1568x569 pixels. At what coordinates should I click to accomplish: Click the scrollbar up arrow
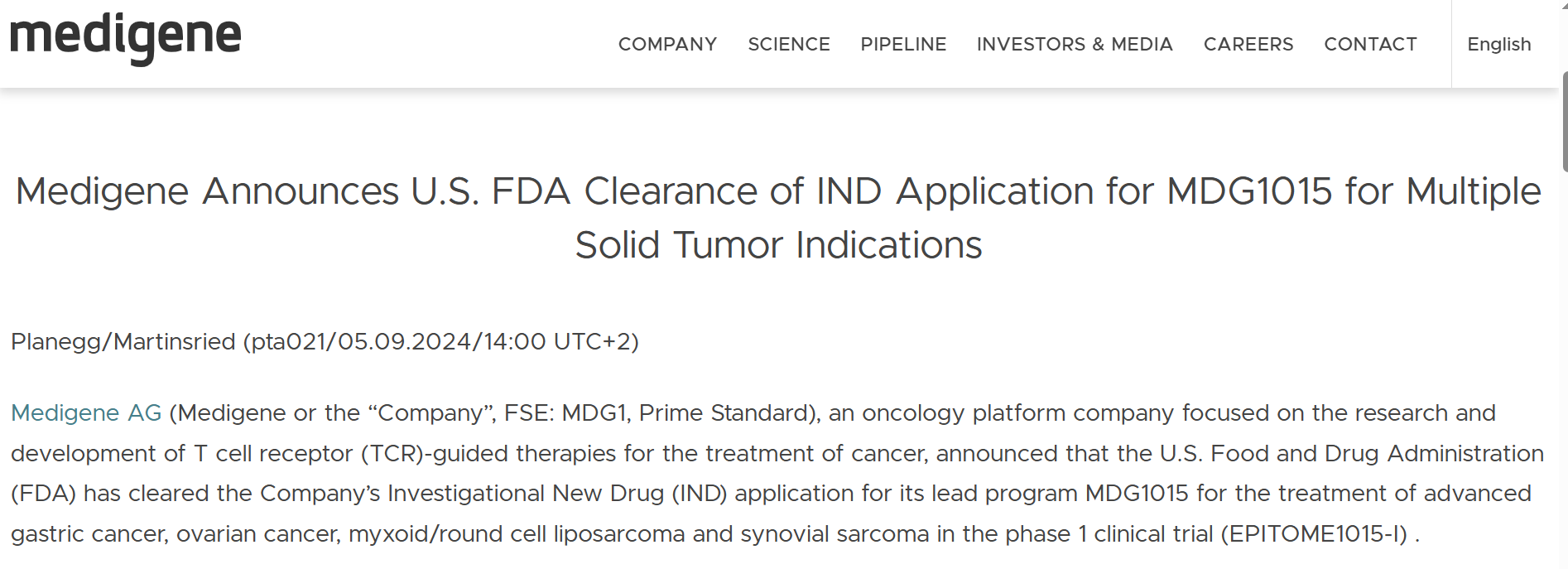point(1564,4)
